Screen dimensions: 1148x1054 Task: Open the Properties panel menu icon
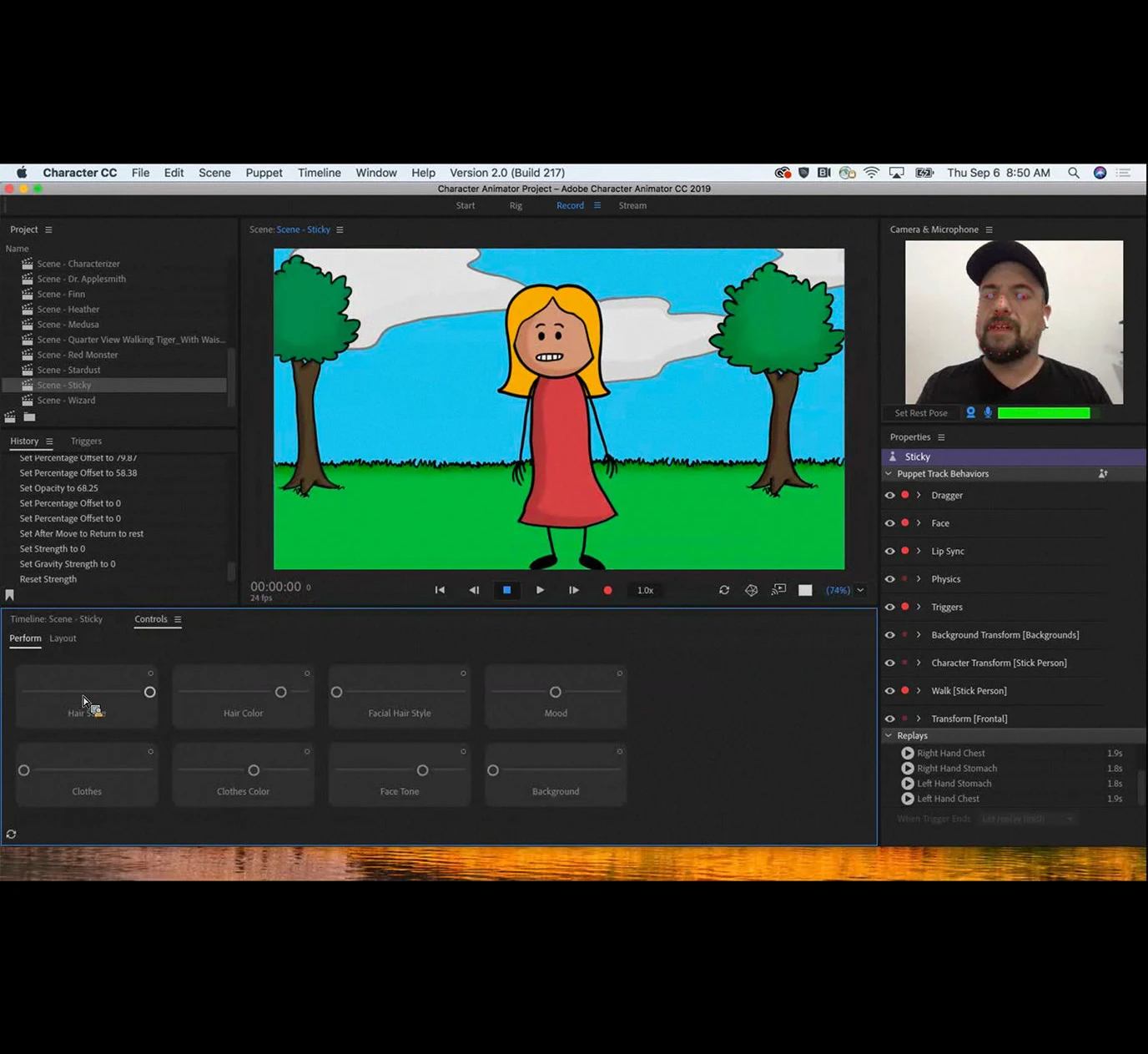(941, 437)
